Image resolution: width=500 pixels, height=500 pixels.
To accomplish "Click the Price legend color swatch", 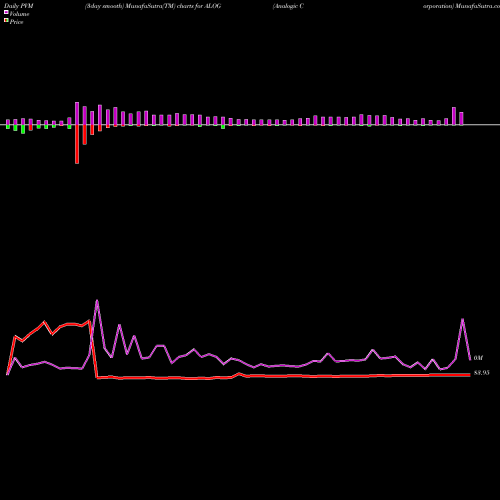I will coord(6,21).
